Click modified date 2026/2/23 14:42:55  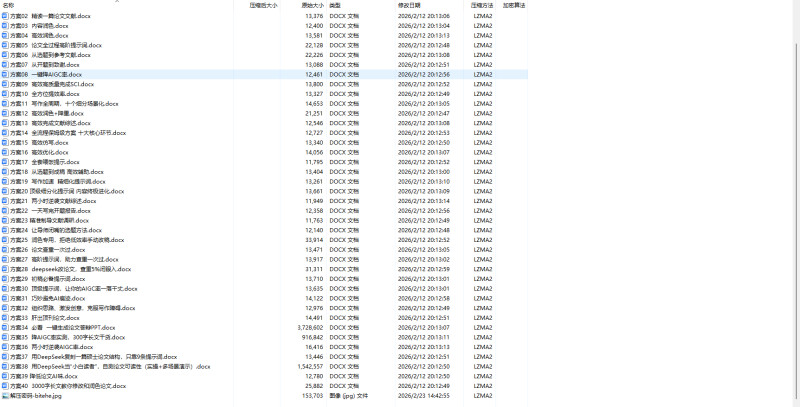coord(424,396)
